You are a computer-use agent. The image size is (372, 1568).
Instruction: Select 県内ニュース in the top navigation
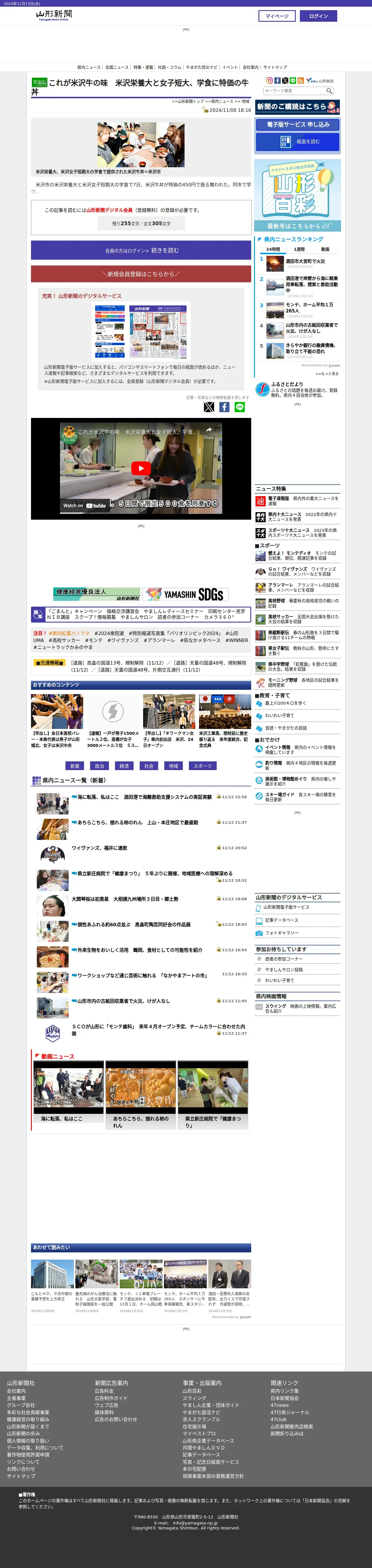click(89, 68)
